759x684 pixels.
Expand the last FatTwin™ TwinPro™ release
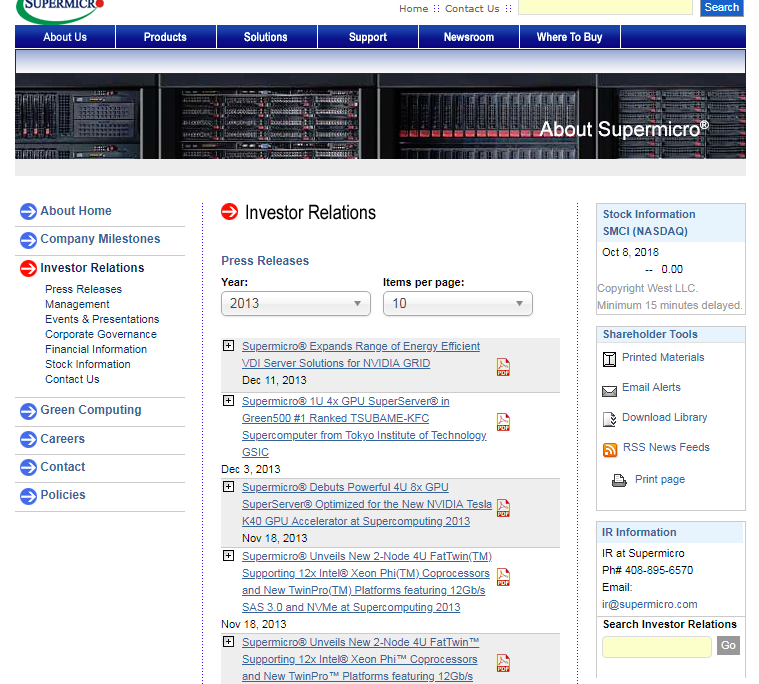228,641
